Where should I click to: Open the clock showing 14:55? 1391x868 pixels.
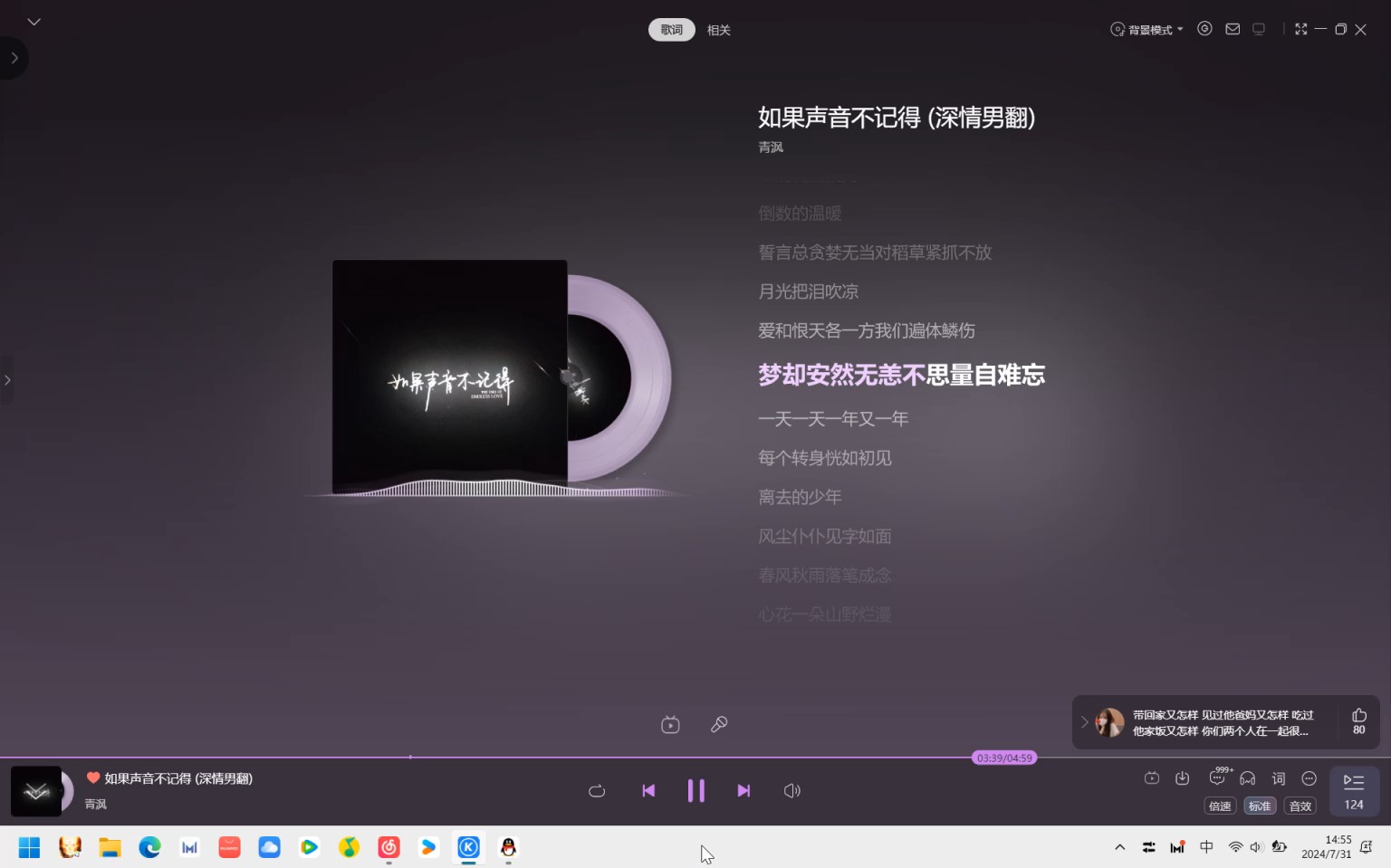(x=1326, y=847)
